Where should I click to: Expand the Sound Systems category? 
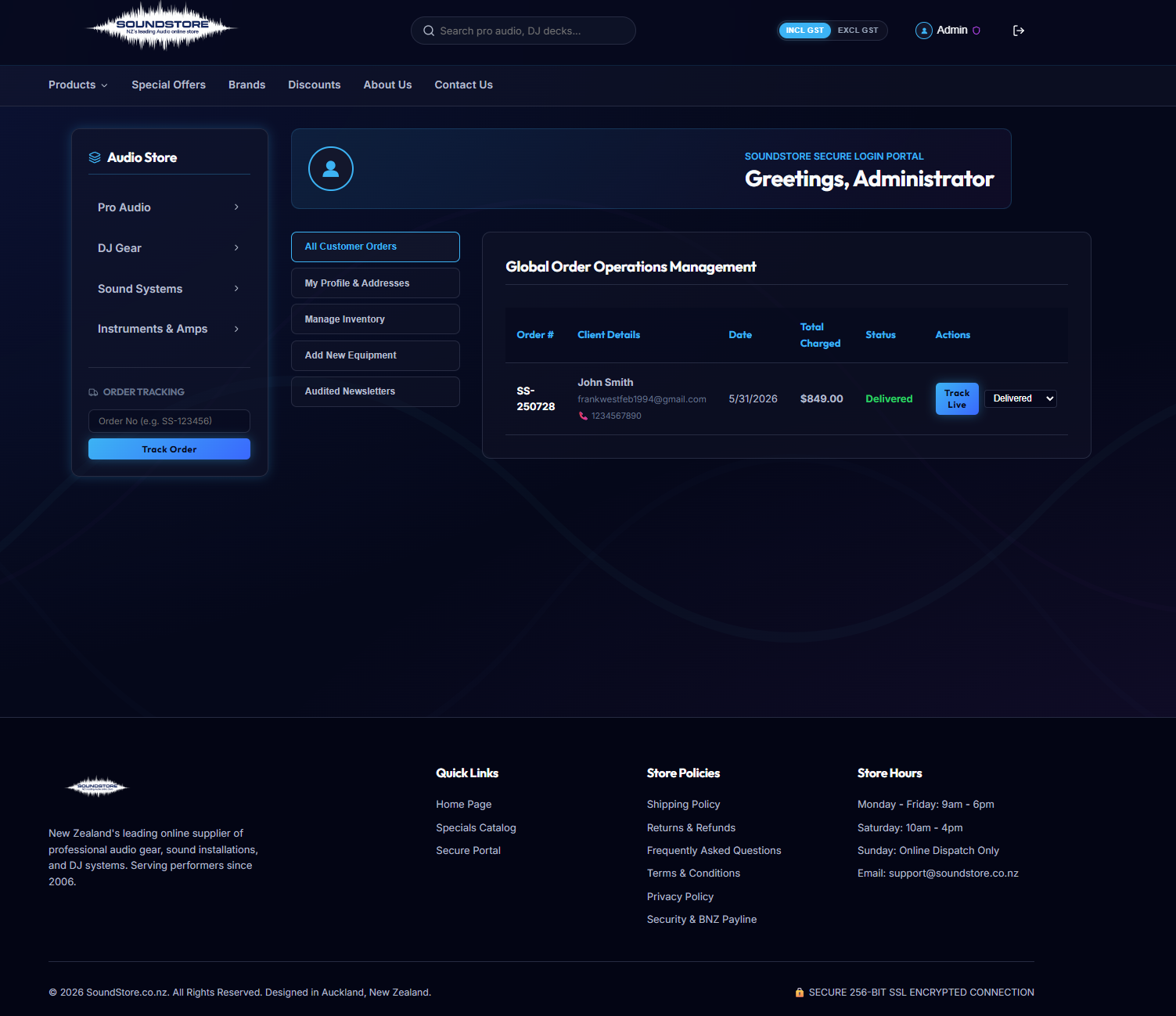[x=169, y=289]
